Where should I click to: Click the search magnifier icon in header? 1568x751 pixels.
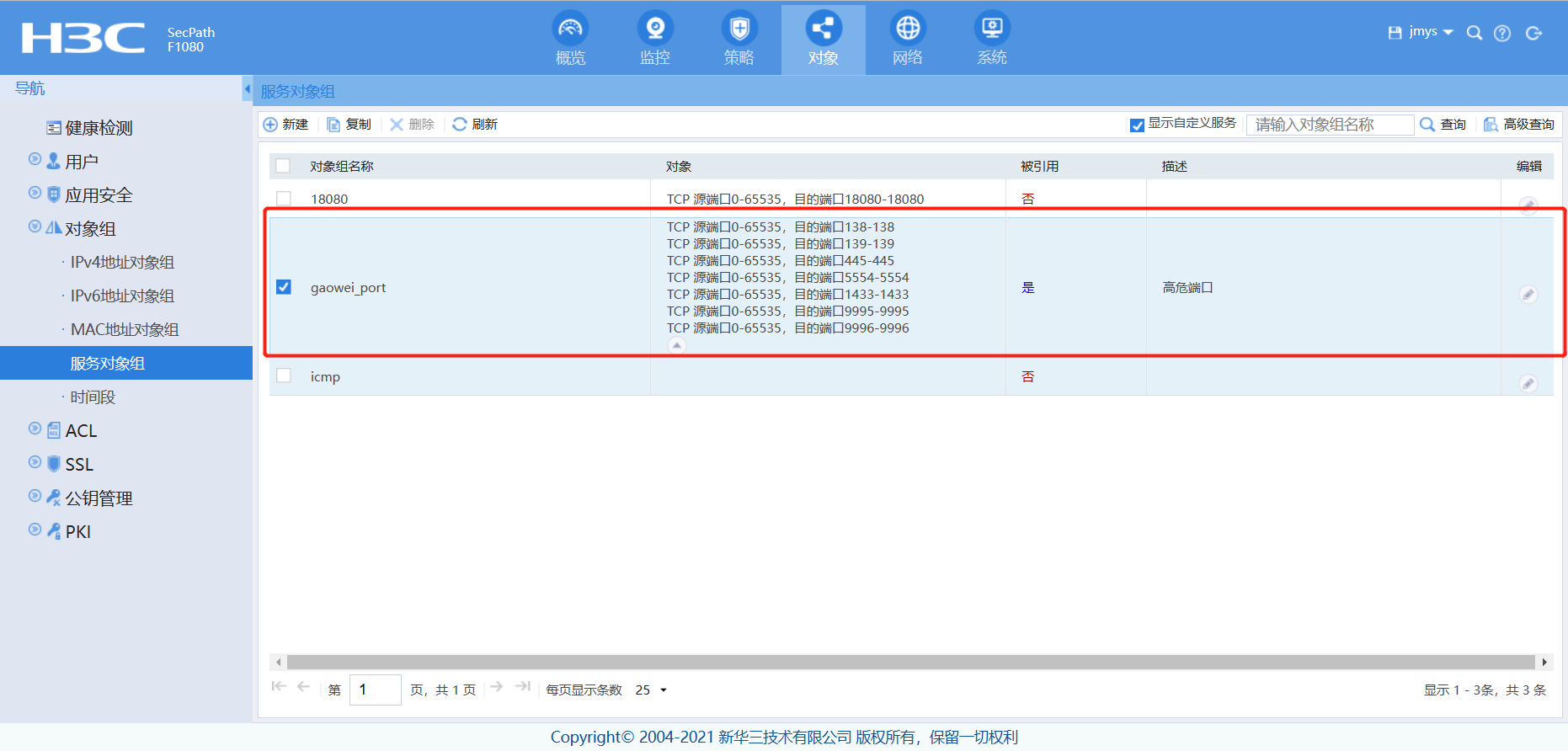(1475, 33)
